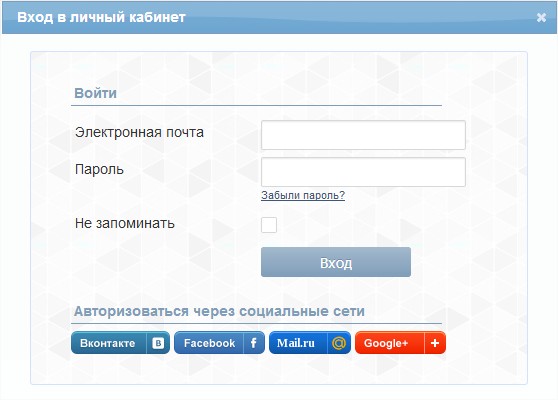
Task: Focus the Пароль input field
Action: [x=363, y=172]
